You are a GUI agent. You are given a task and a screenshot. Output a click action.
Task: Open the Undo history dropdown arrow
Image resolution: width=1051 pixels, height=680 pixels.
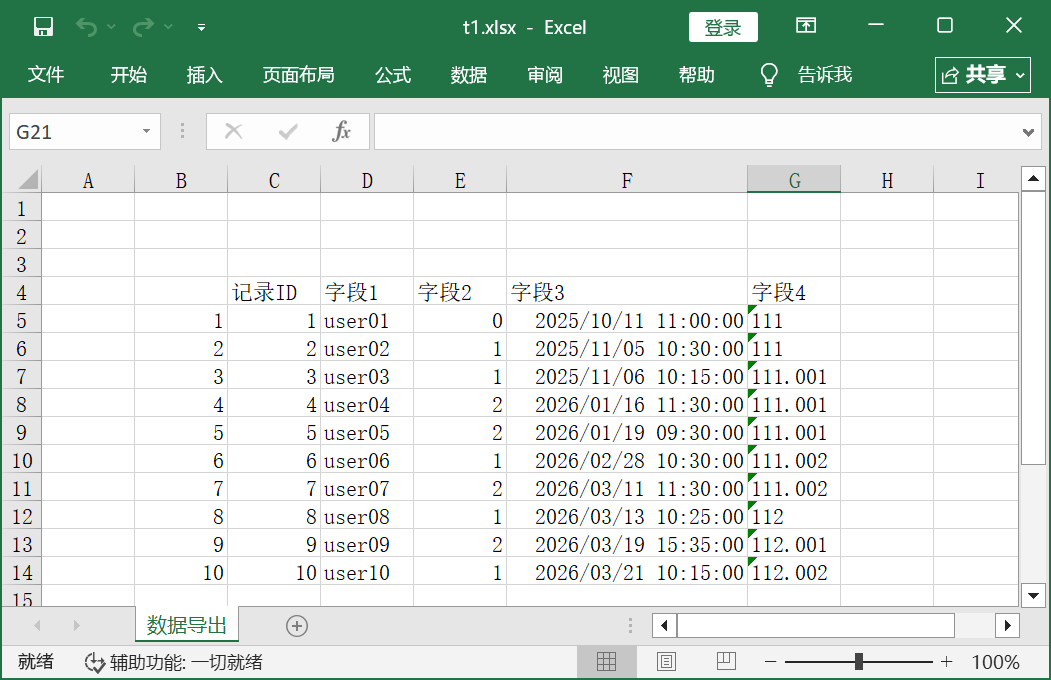coord(111,27)
